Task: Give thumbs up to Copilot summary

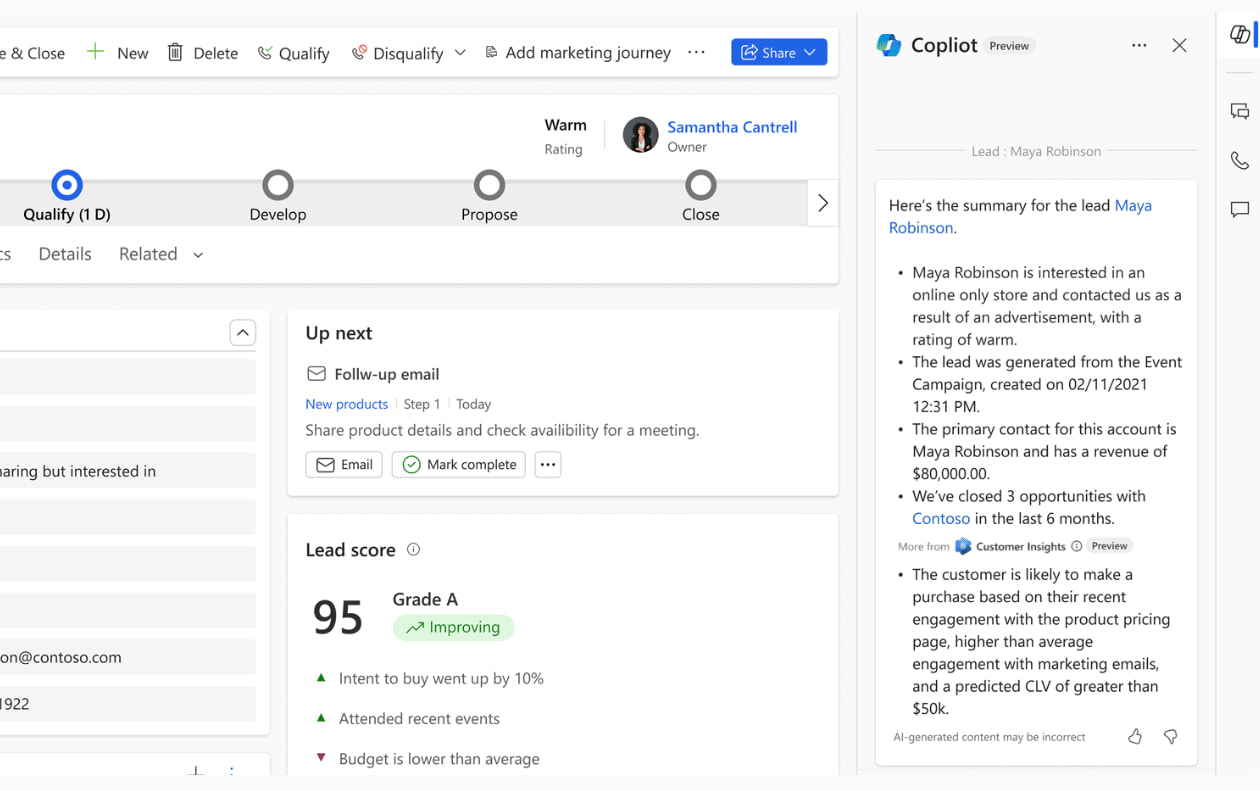Action: point(1135,737)
